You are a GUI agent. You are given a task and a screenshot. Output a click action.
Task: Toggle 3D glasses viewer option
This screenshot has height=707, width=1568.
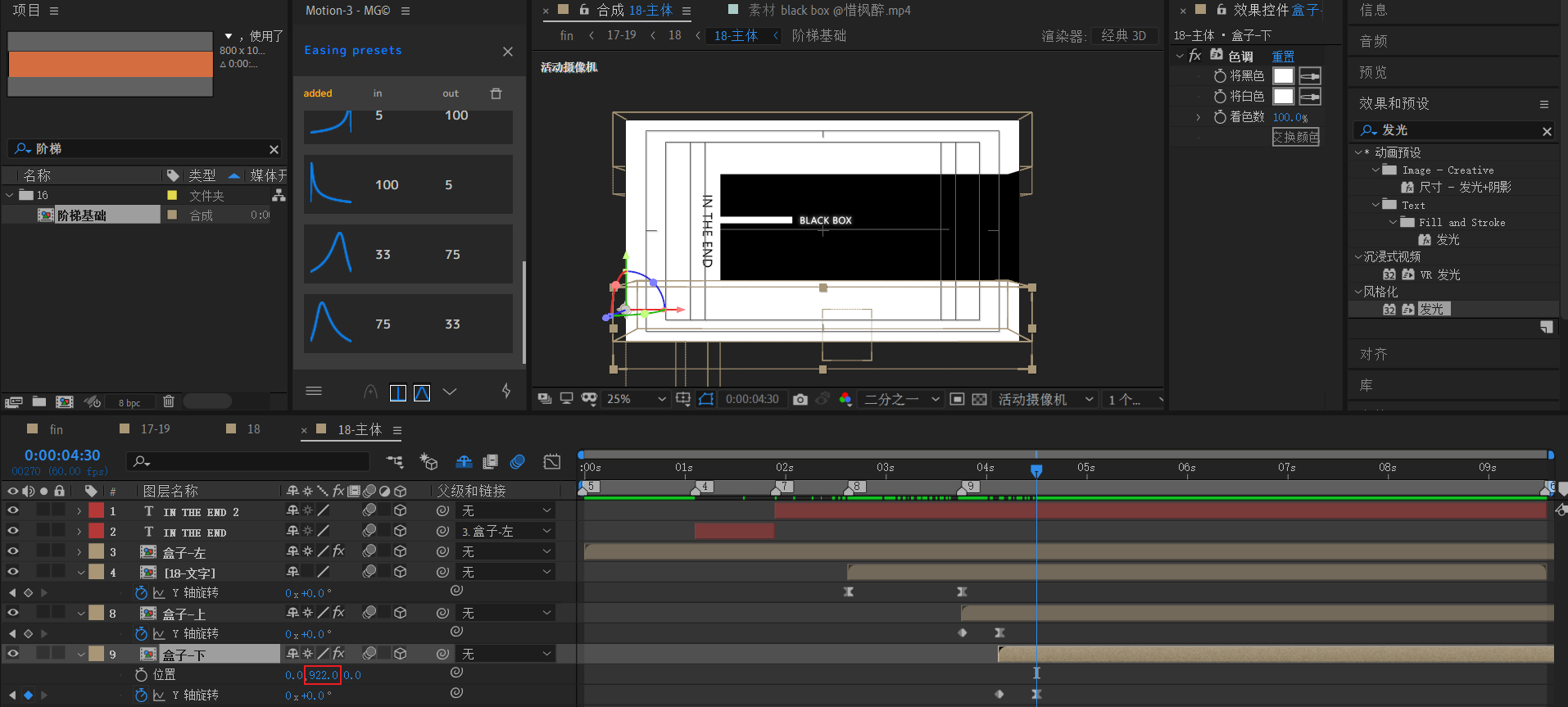pos(589,399)
